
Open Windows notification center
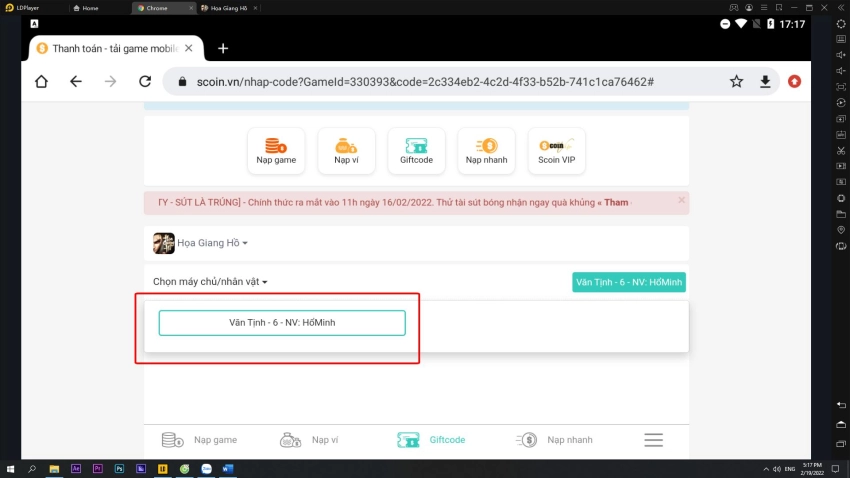(x=835, y=469)
